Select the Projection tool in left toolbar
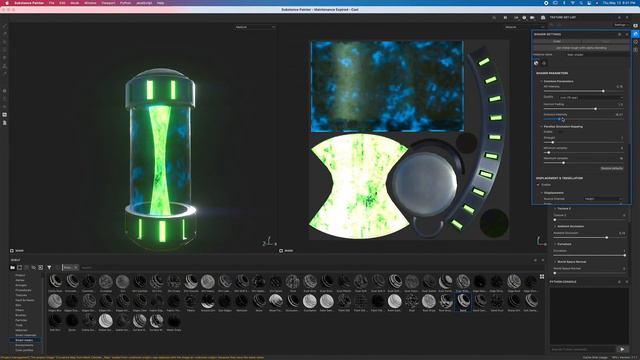 5,42
